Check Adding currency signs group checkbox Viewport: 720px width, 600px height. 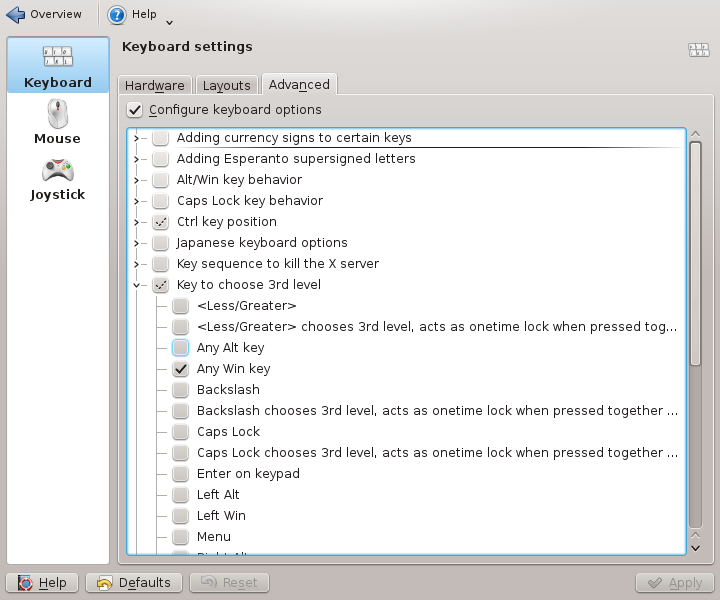point(160,138)
